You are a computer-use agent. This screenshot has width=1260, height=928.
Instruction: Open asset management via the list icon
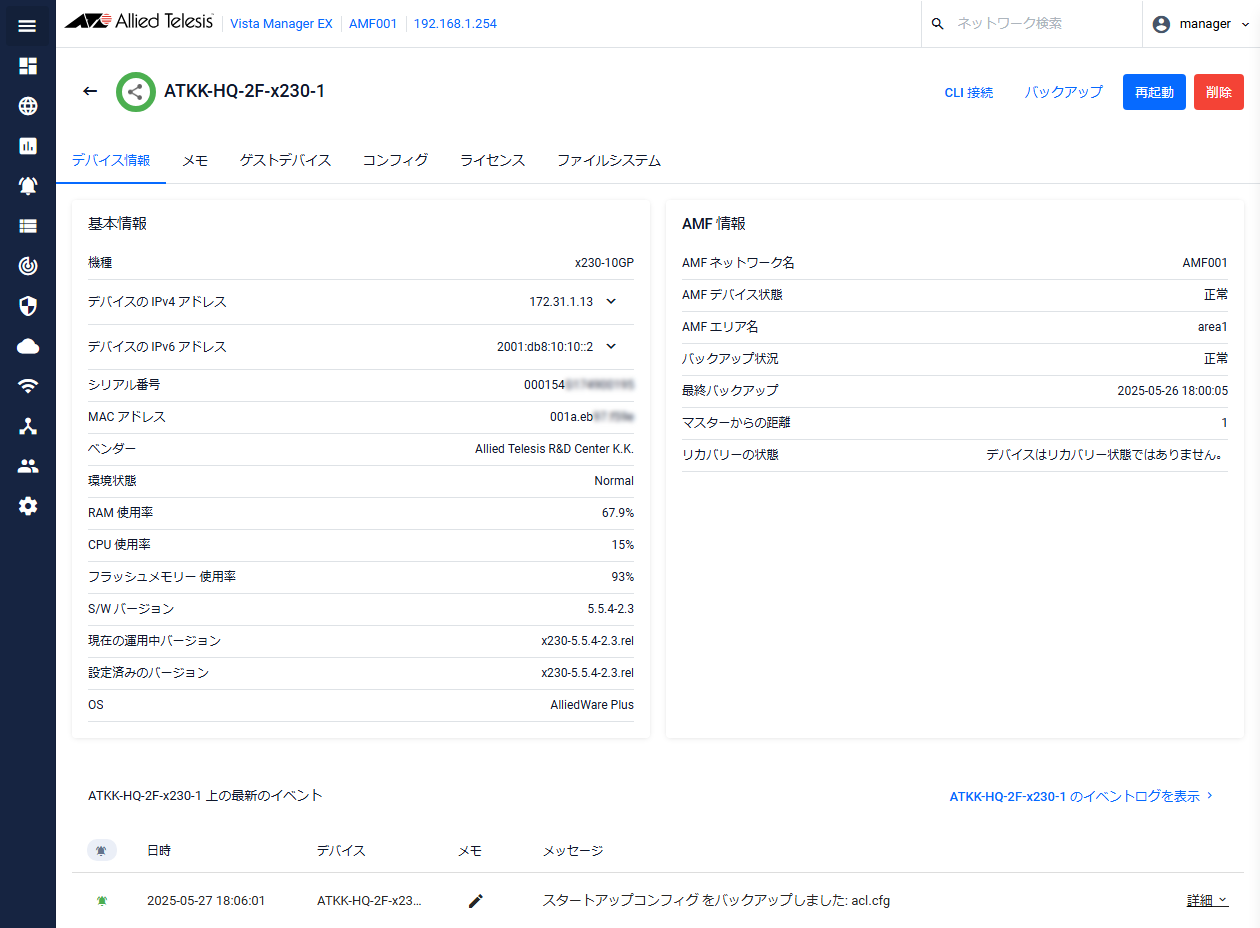click(x=27, y=225)
